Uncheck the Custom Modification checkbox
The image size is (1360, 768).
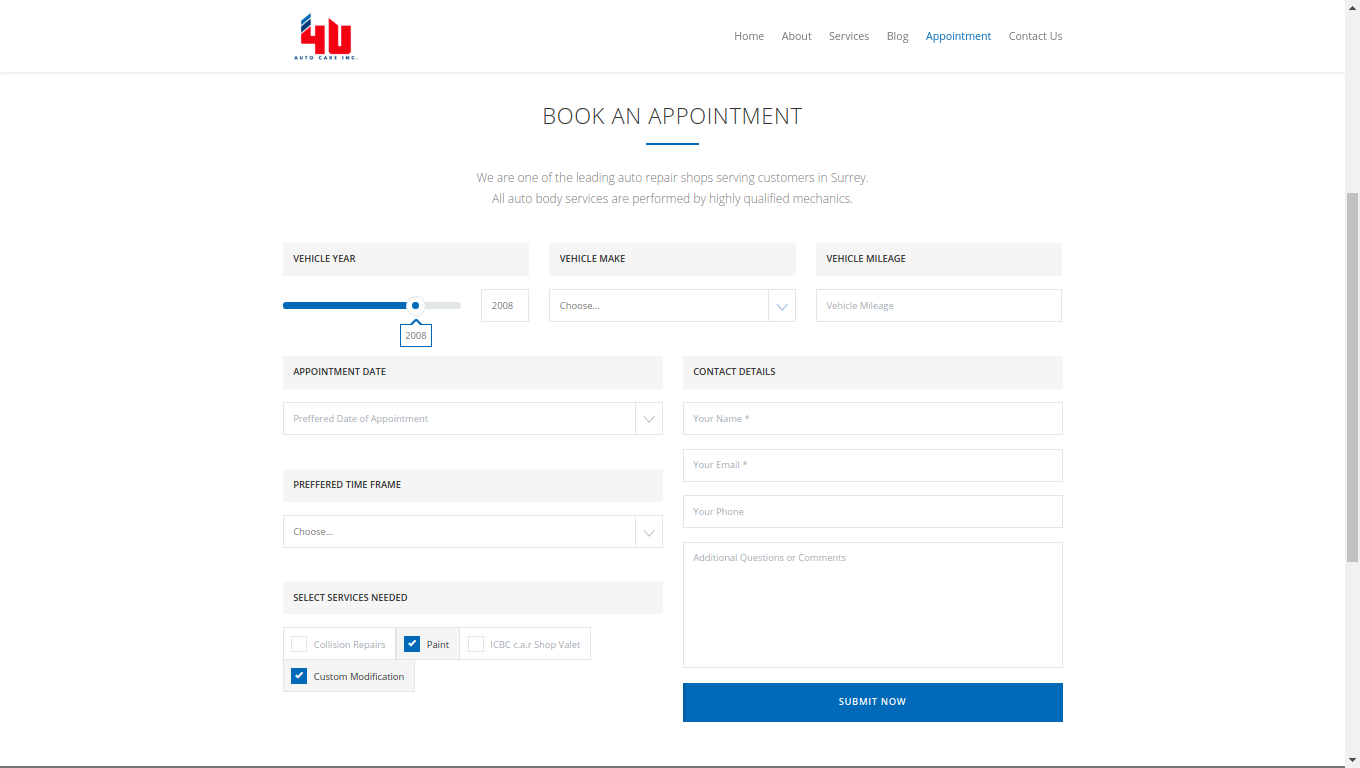click(x=299, y=676)
